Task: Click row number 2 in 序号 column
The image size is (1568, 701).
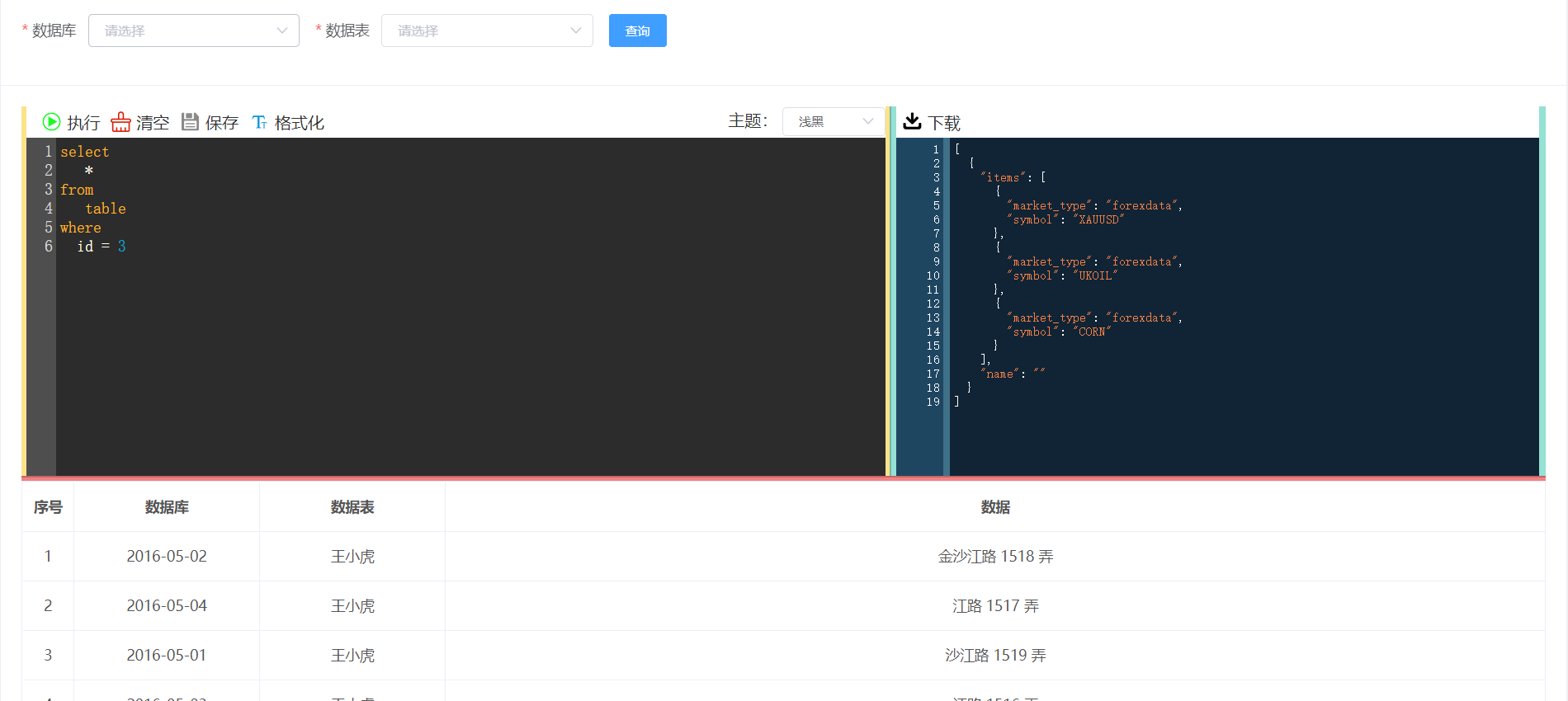Action: tap(48, 606)
